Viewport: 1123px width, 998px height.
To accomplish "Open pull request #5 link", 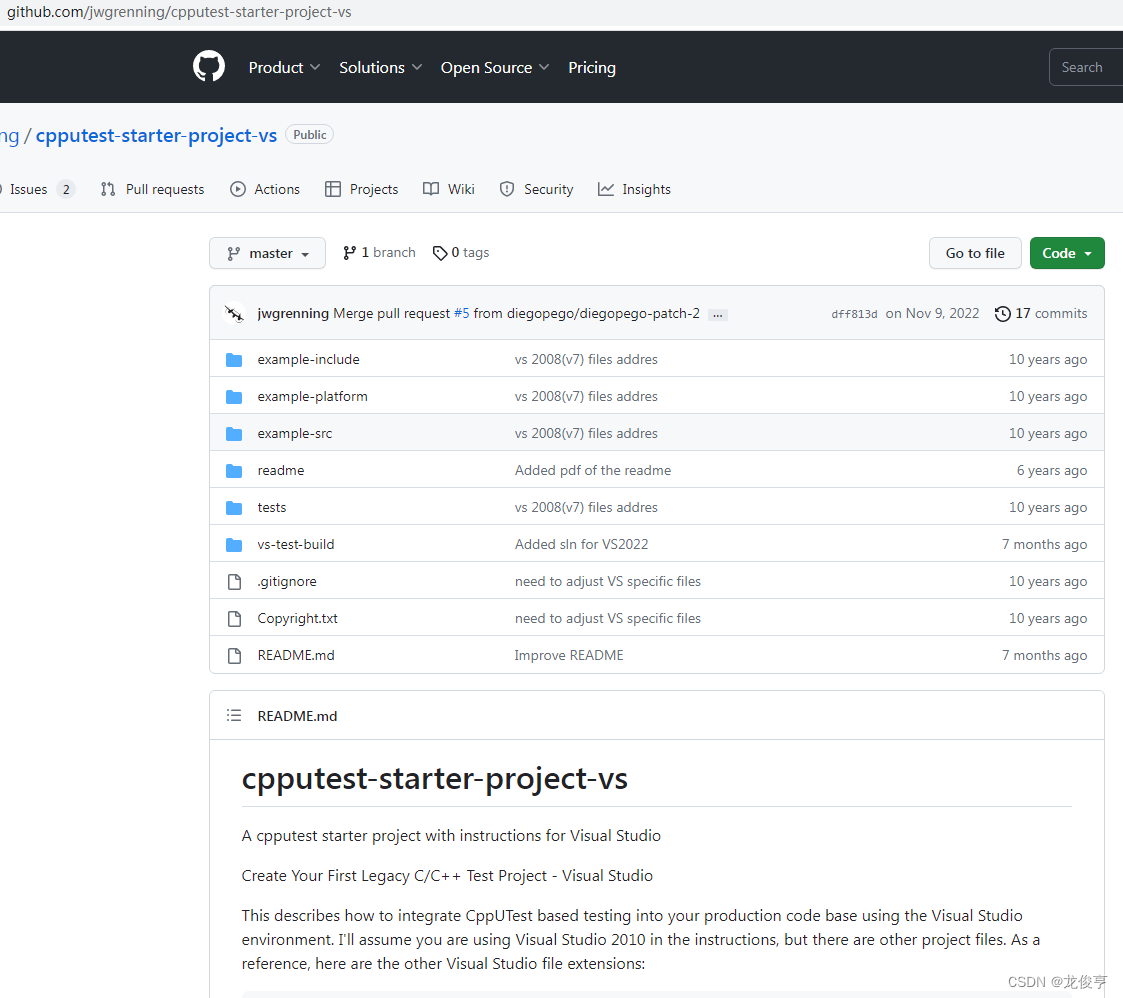I will (462, 313).
